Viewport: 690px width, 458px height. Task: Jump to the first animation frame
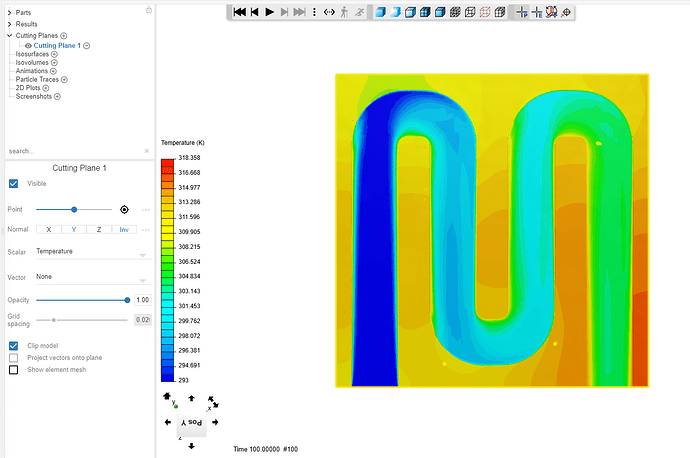pyautogui.click(x=239, y=12)
